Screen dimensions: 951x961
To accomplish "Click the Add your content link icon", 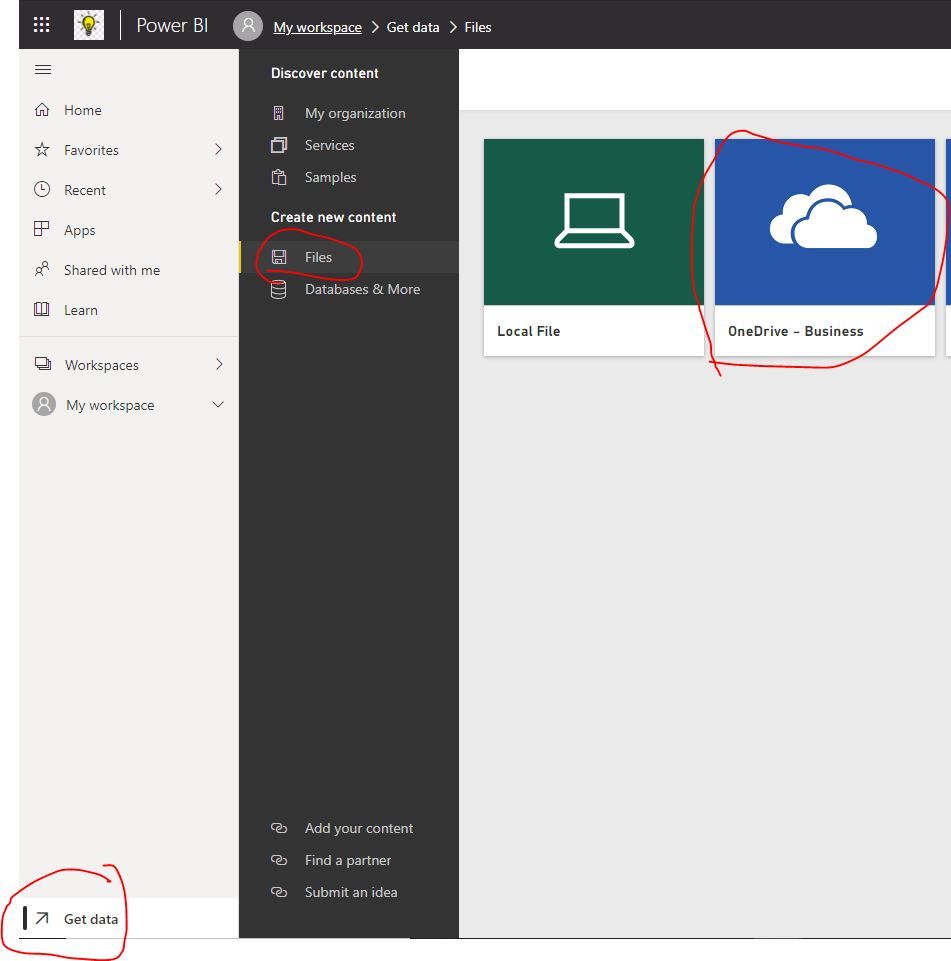I will click(x=279, y=828).
